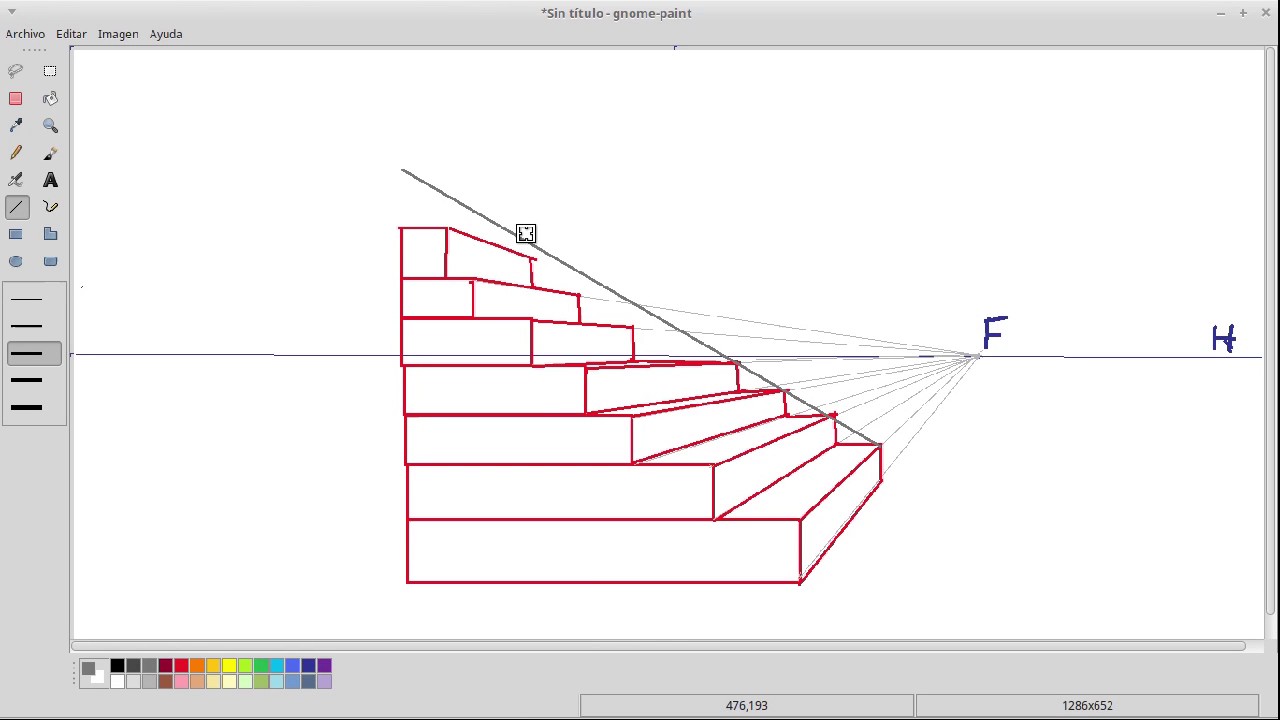Click the image size 1286x652 in status bar
This screenshot has height=720, width=1280.
[x=1087, y=706]
